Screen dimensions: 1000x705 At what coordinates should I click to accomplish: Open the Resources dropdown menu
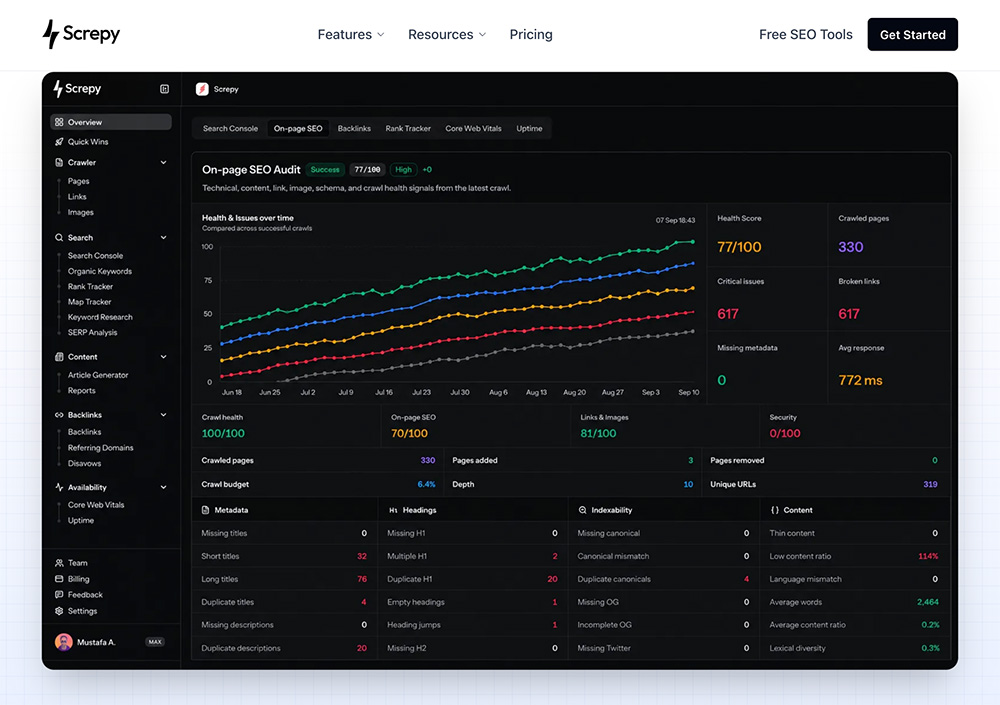tap(446, 34)
